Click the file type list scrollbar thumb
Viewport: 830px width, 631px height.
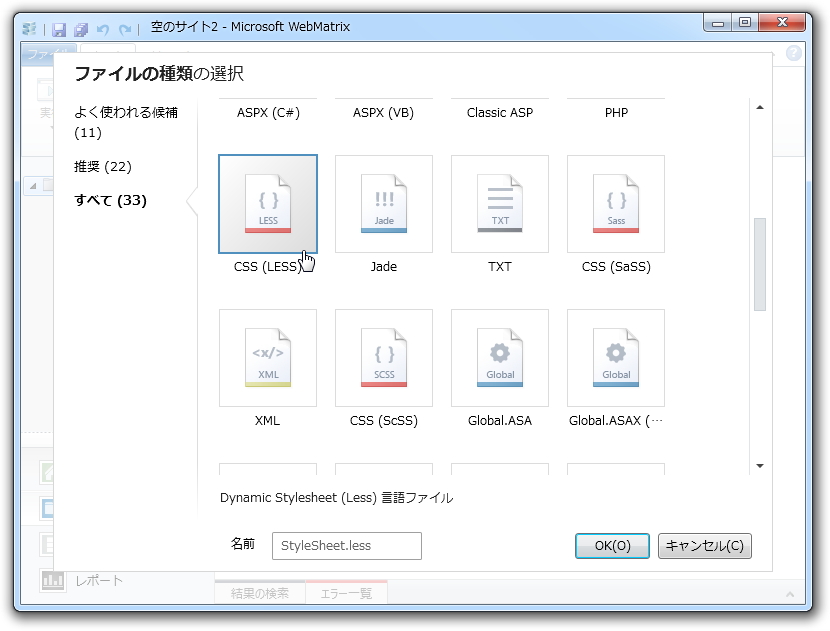point(760,264)
